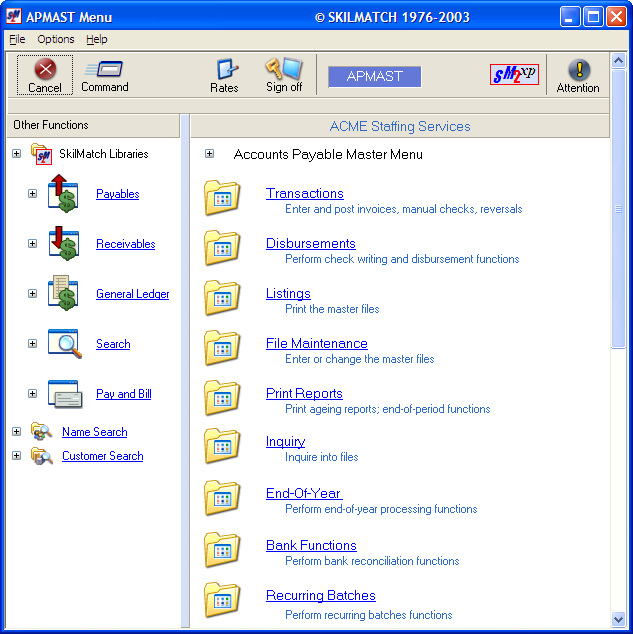The height and width of the screenshot is (634, 633).
Task: Click the Cancel red X icon
Action: [x=45, y=69]
